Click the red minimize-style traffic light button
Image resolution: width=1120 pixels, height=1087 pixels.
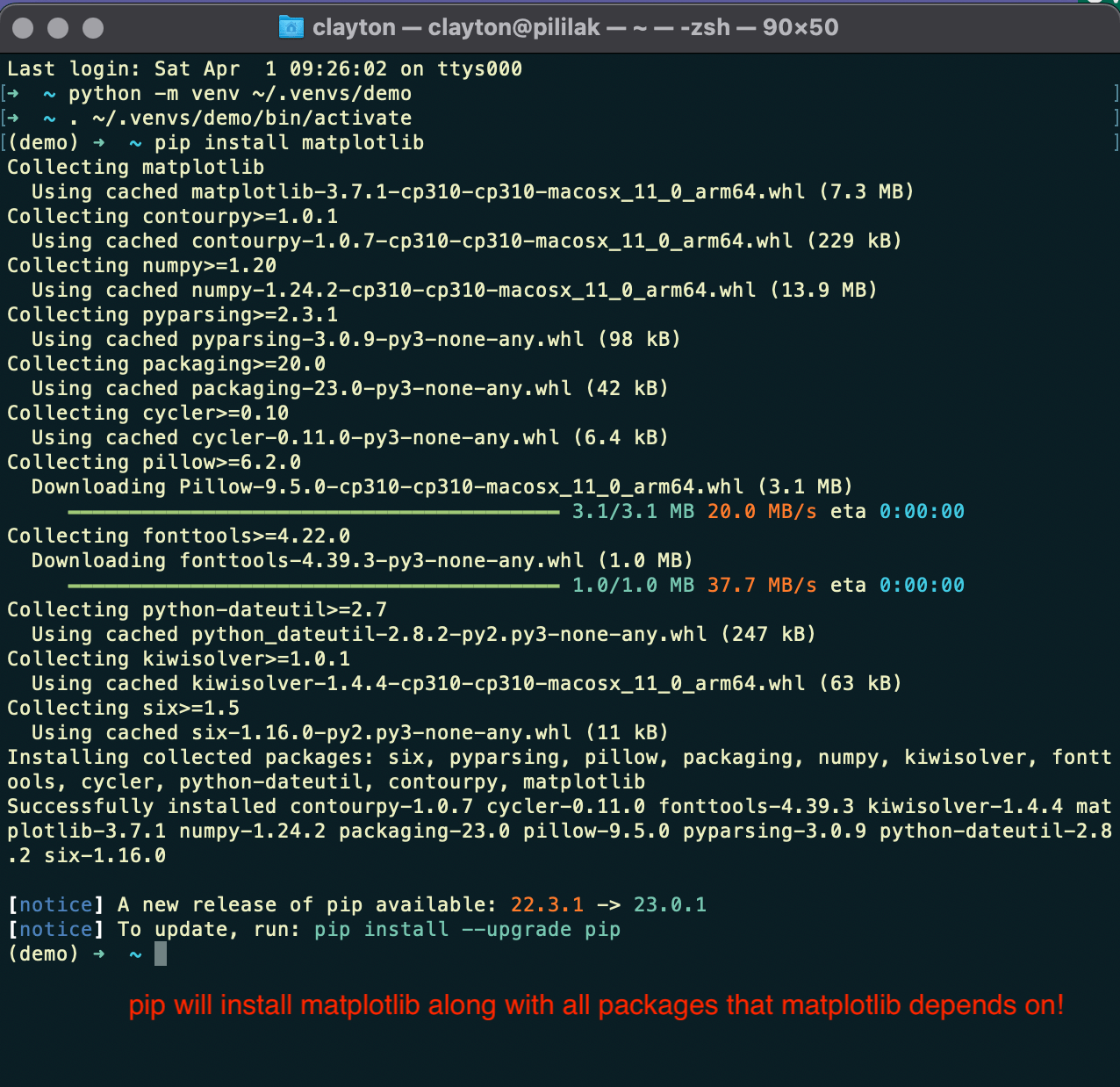(23, 27)
